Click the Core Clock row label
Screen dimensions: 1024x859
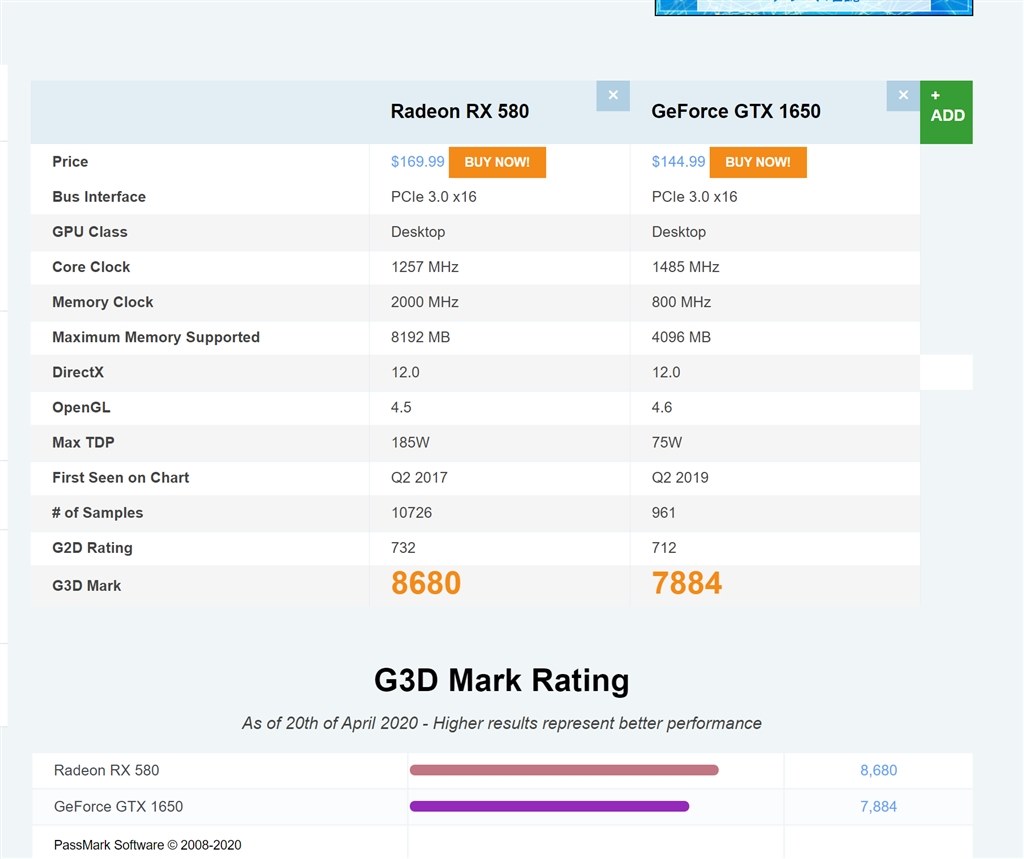tap(91, 267)
